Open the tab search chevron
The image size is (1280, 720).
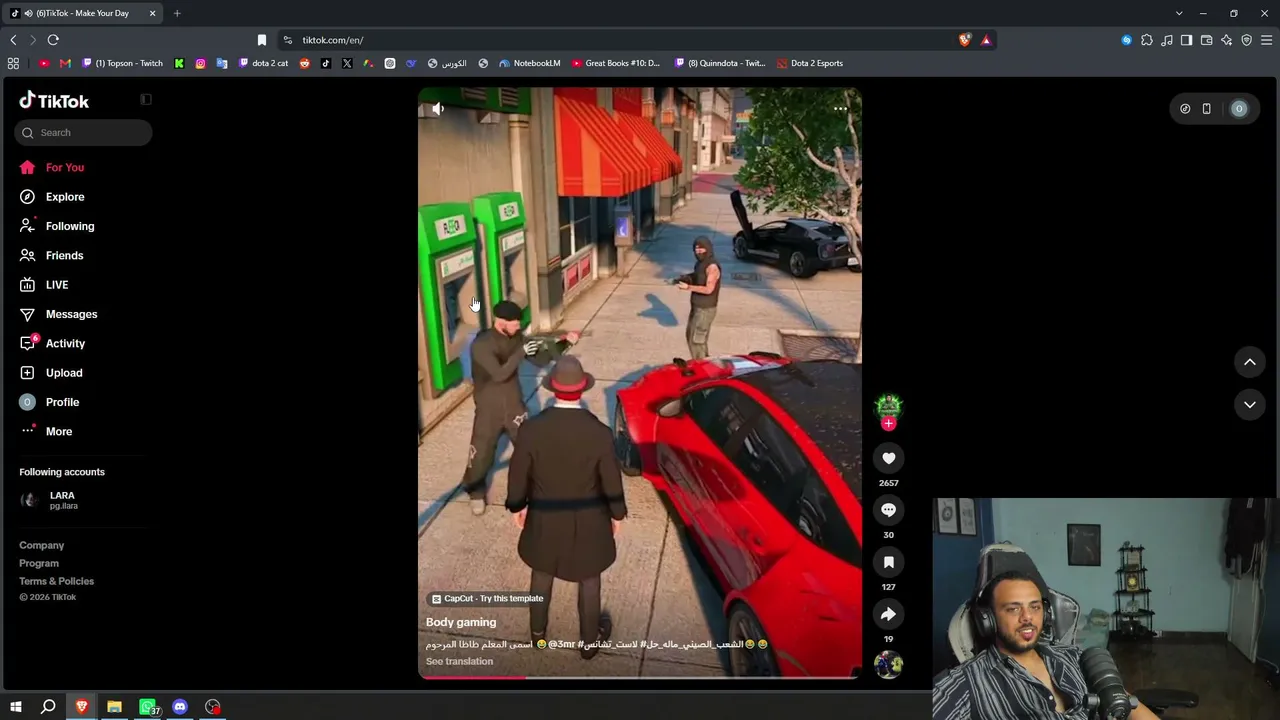pos(1179,13)
